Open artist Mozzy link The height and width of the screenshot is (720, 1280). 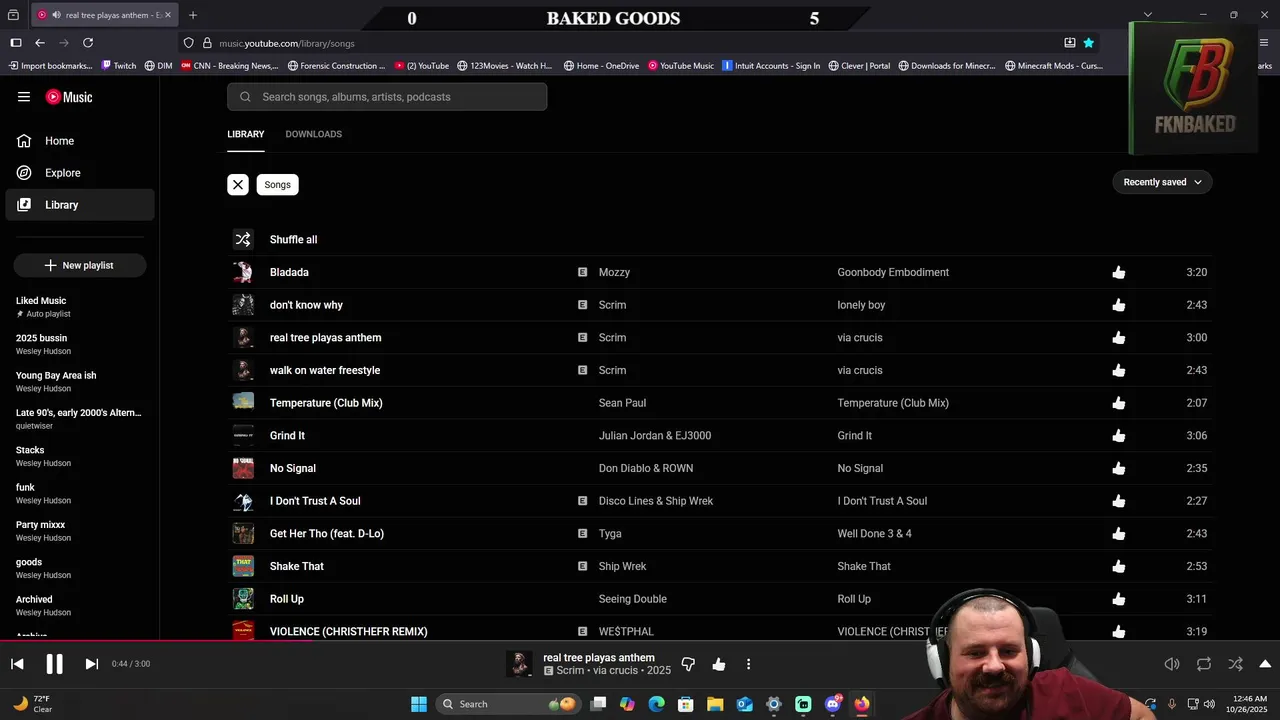[614, 272]
